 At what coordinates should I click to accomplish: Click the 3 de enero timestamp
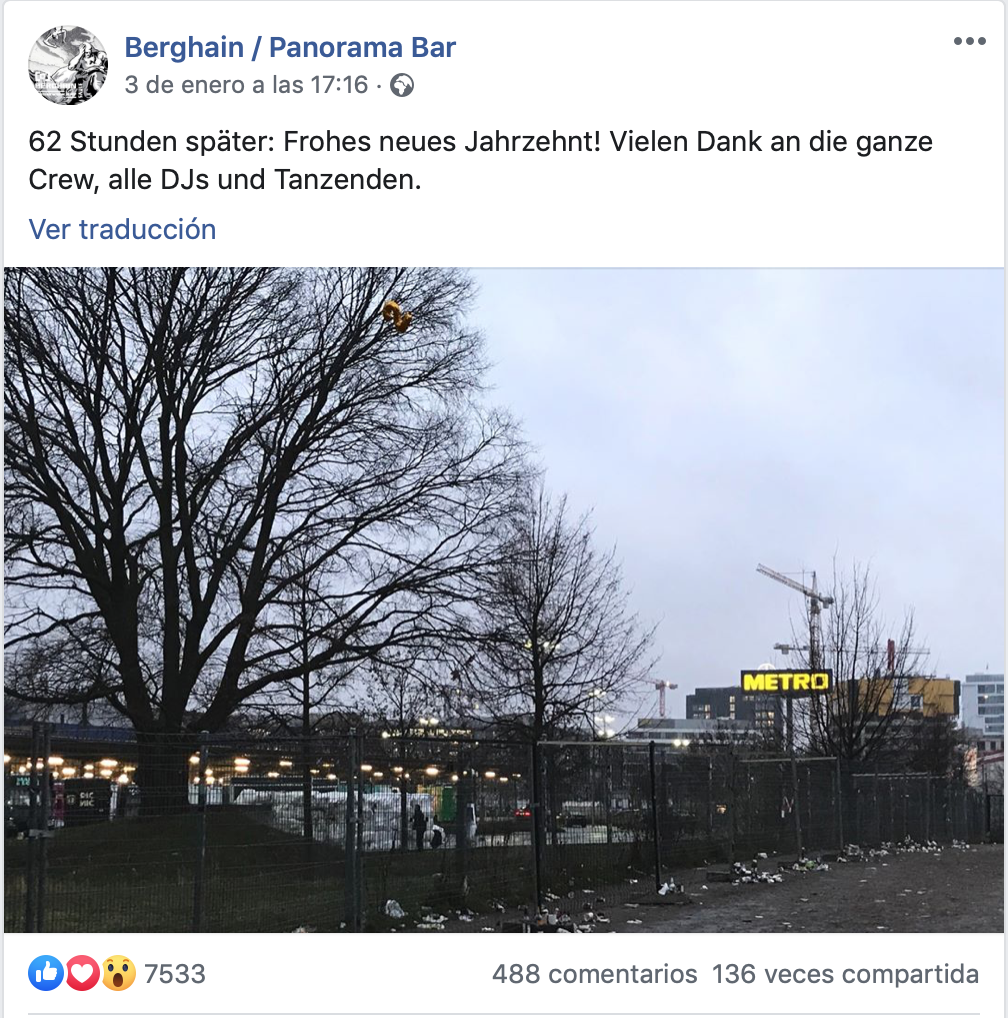pos(246,85)
